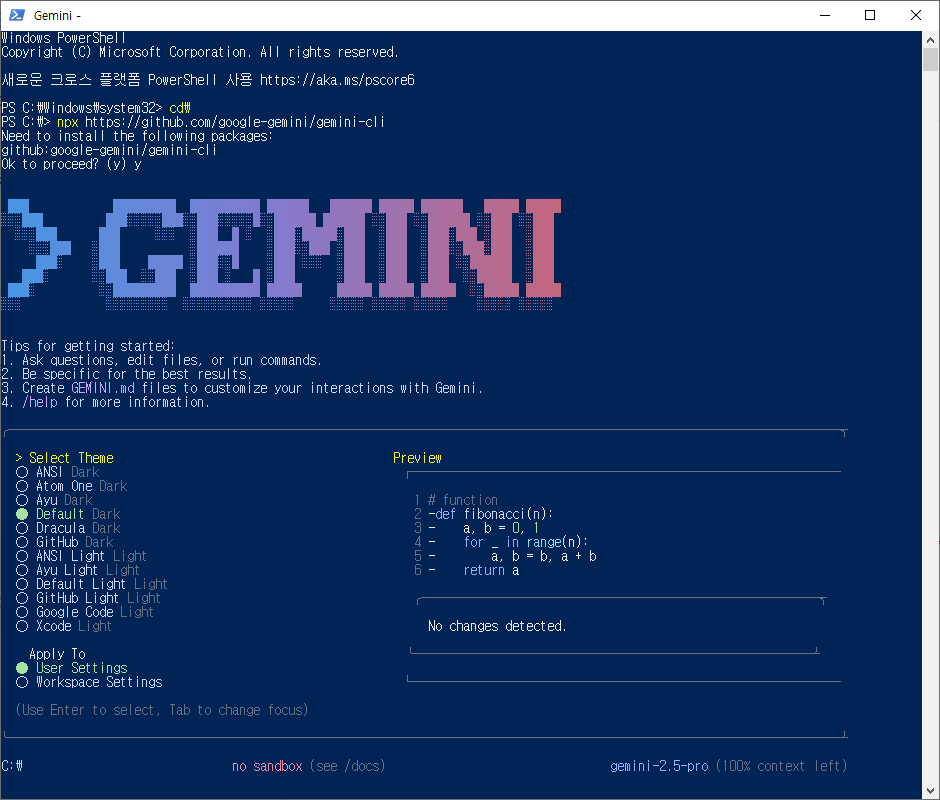Click the 'Need to install the following packages:' line
This screenshot has width=940, height=800.
(x=137, y=136)
